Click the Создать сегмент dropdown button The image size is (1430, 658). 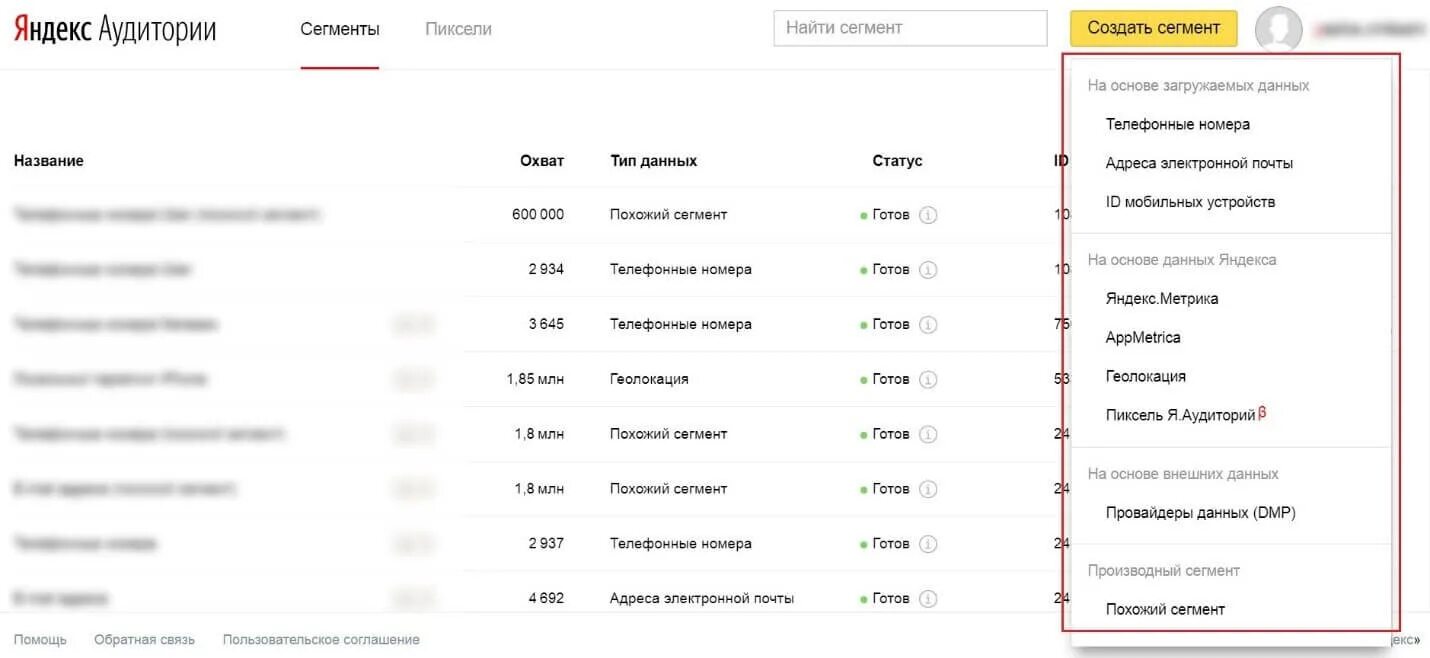point(1153,28)
